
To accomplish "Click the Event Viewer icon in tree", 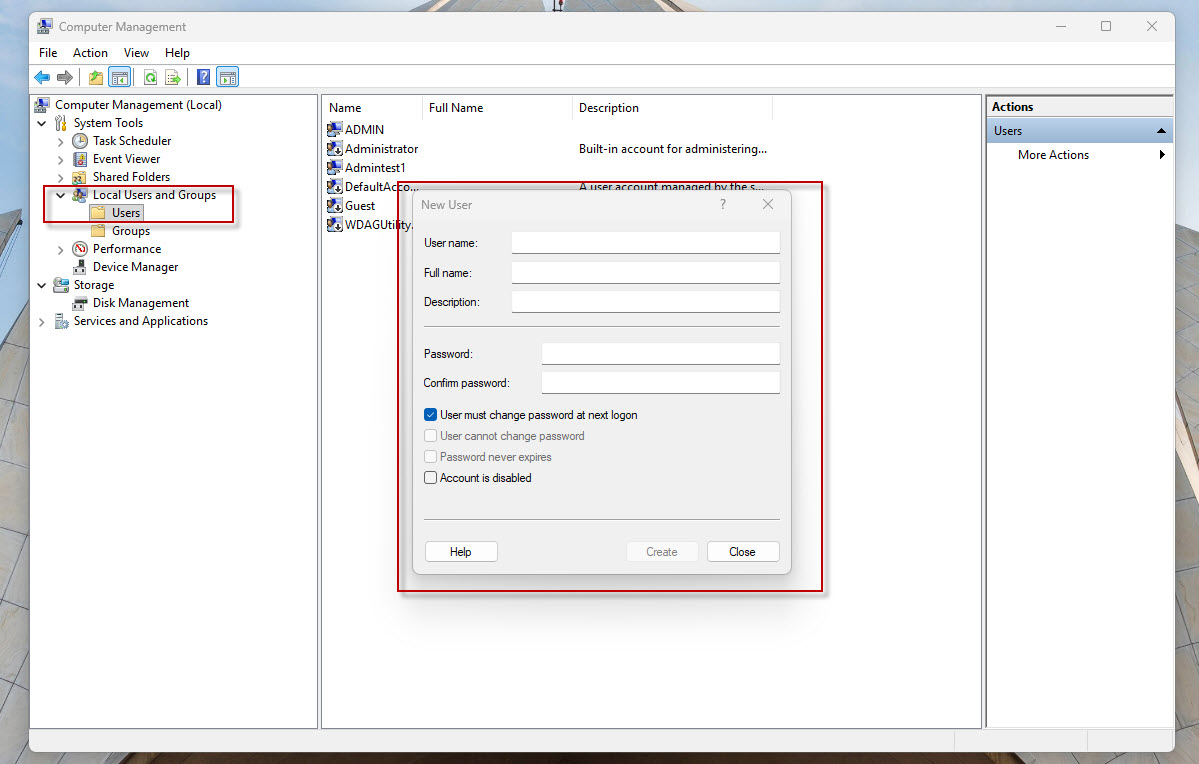I will (x=80, y=159).
